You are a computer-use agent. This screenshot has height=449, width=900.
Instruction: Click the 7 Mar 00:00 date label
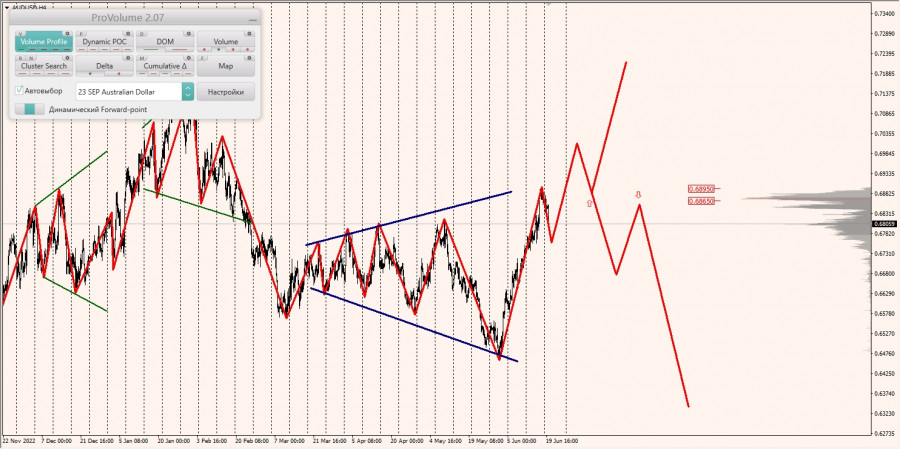(x=289, y=442)
